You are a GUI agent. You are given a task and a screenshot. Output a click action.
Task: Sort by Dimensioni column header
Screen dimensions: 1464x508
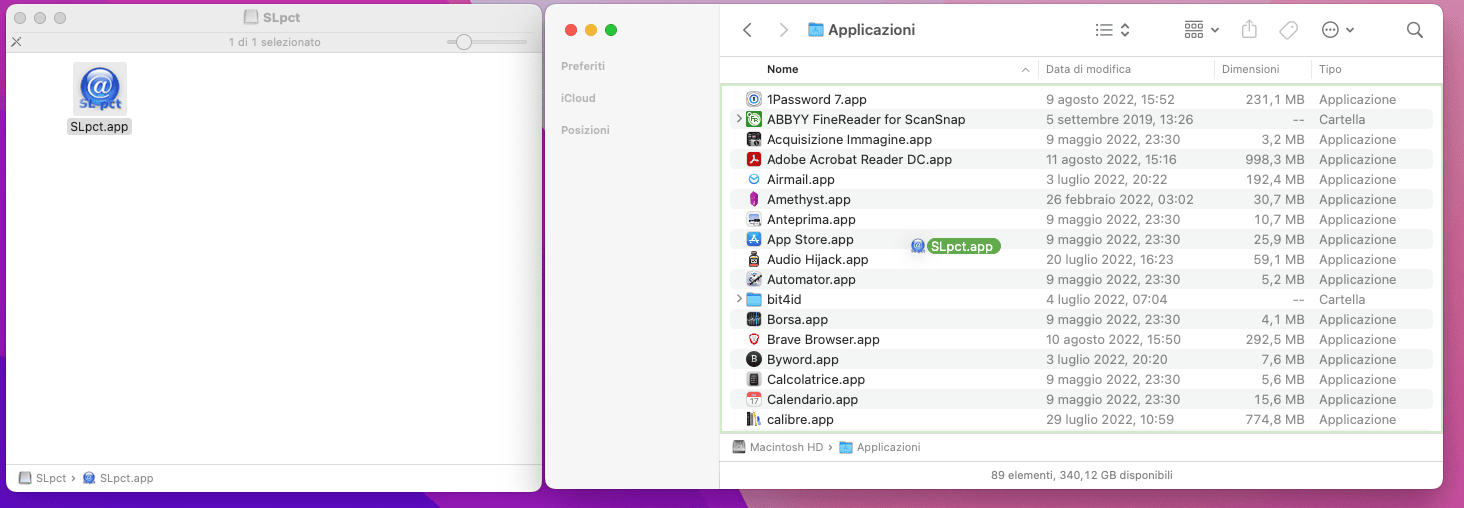[1250, 69]
